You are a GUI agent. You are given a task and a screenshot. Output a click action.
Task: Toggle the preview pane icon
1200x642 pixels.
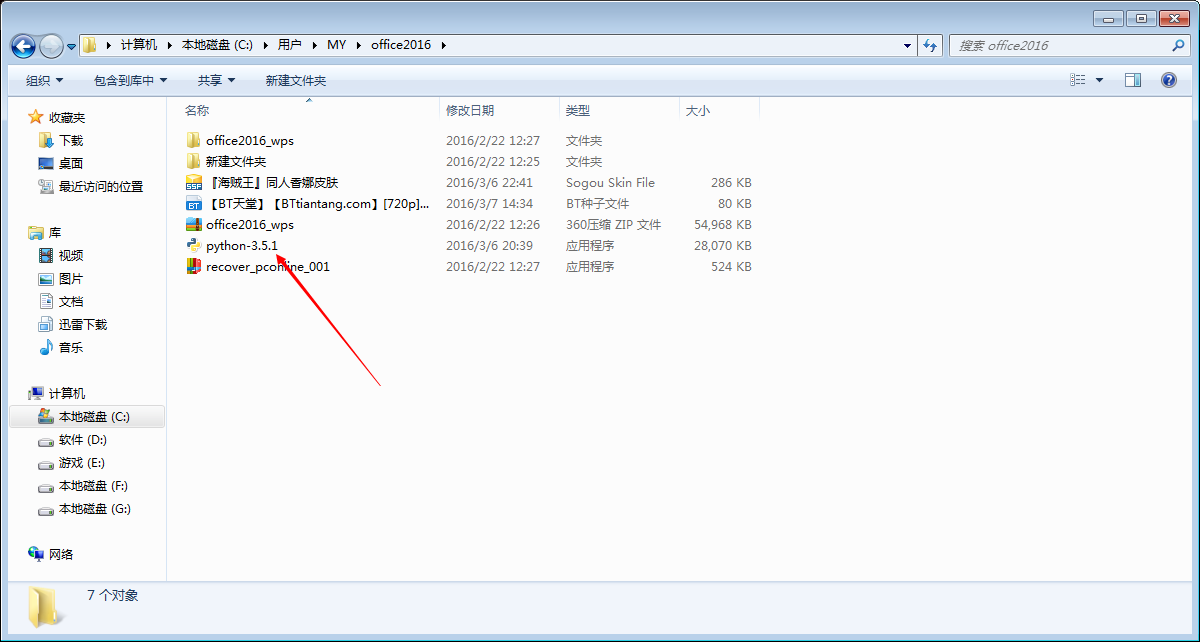(x=1133, y=80)
